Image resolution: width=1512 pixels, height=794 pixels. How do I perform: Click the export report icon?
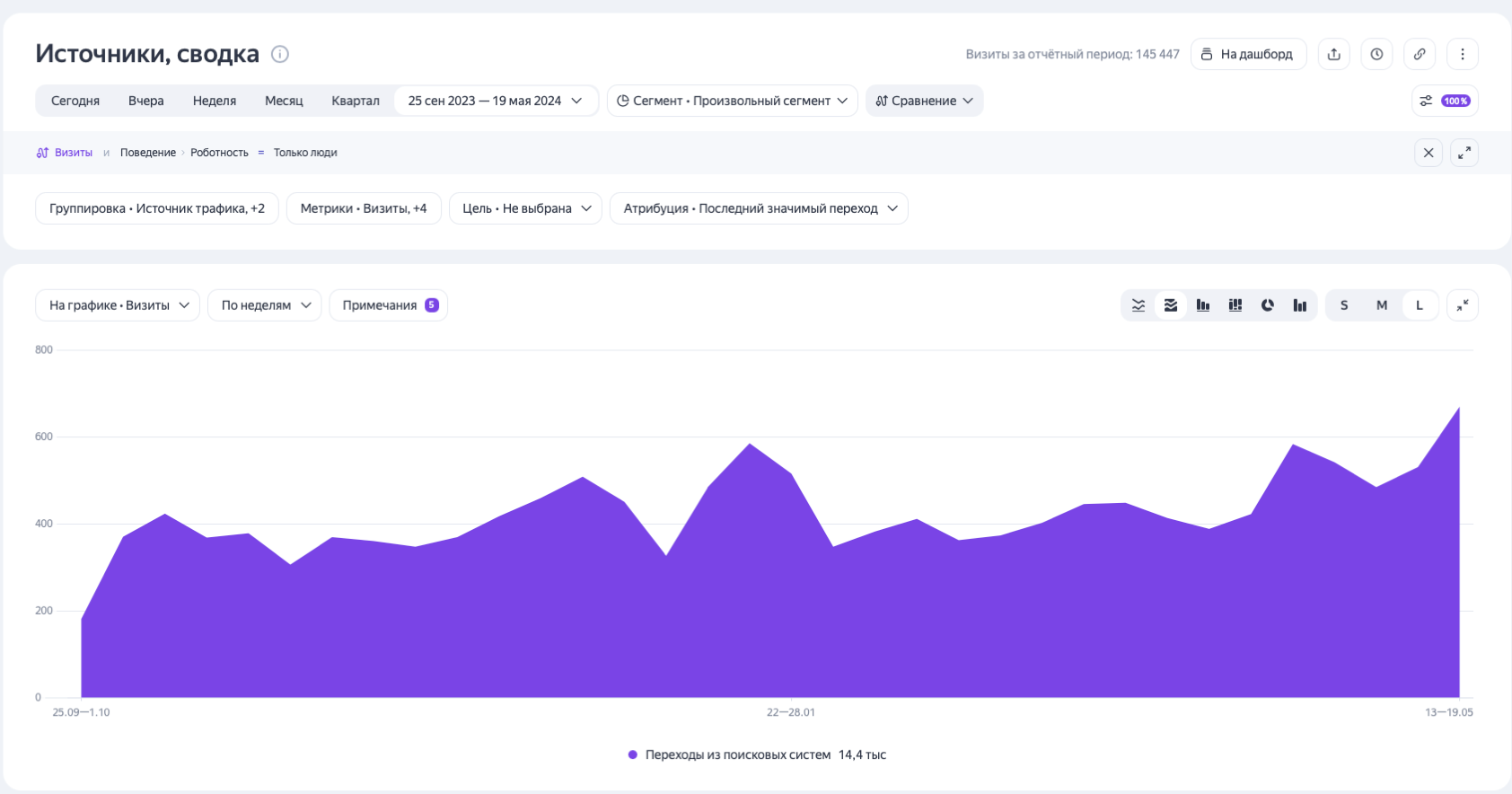(x=1334, y=54)
